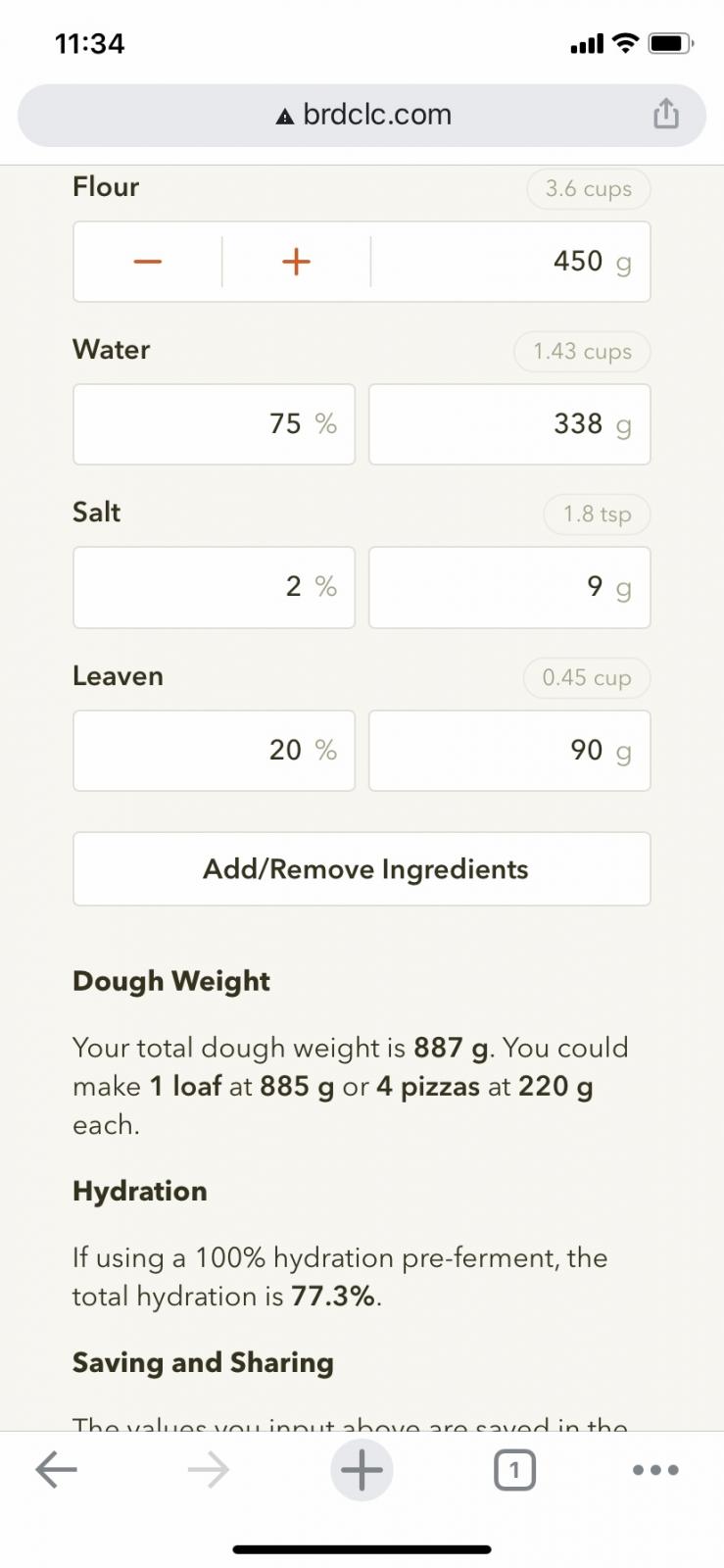Tap the not-secure warning icon
This screenshot has width=724, height=1568.
pos(285,117)
